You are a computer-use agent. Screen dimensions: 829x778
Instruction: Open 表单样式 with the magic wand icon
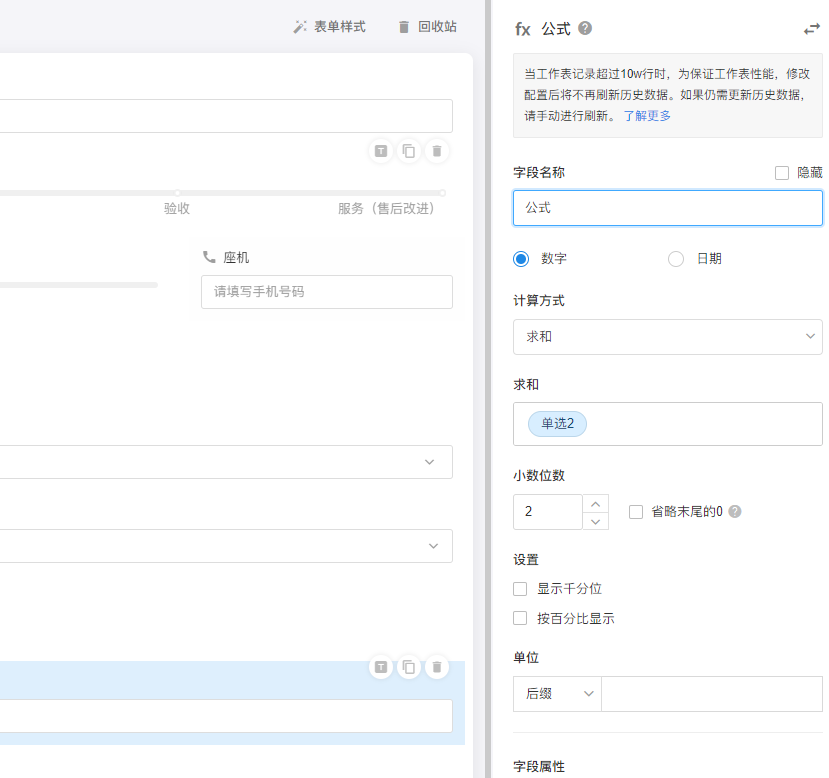click(329, 27)
